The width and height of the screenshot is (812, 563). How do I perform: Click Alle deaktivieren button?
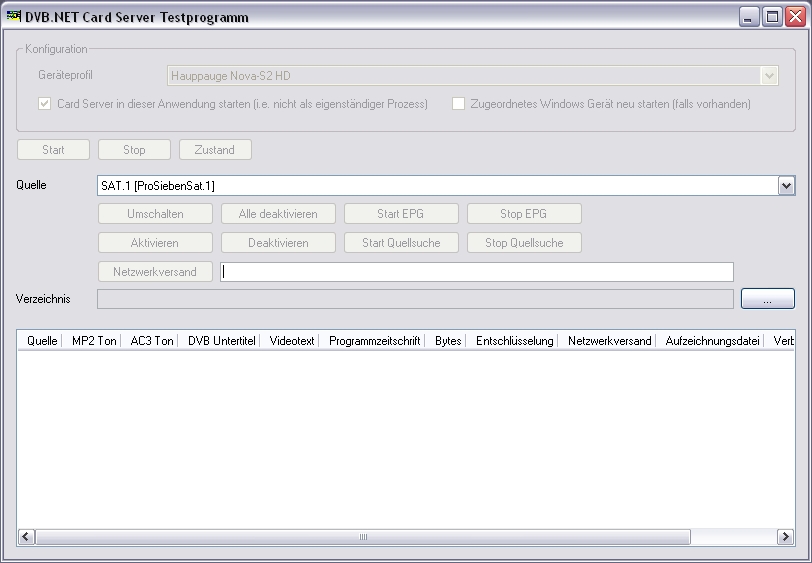pos(278,214)
